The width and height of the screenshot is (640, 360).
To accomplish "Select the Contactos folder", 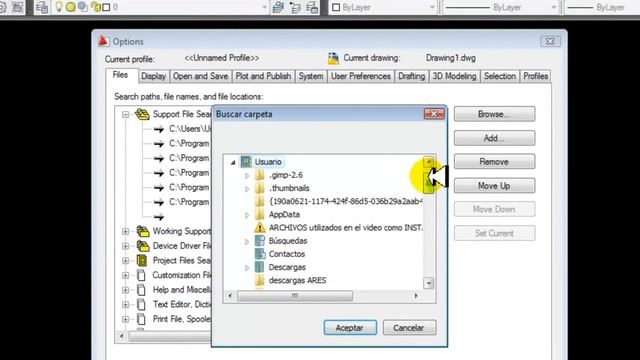I will click(287, 254).
